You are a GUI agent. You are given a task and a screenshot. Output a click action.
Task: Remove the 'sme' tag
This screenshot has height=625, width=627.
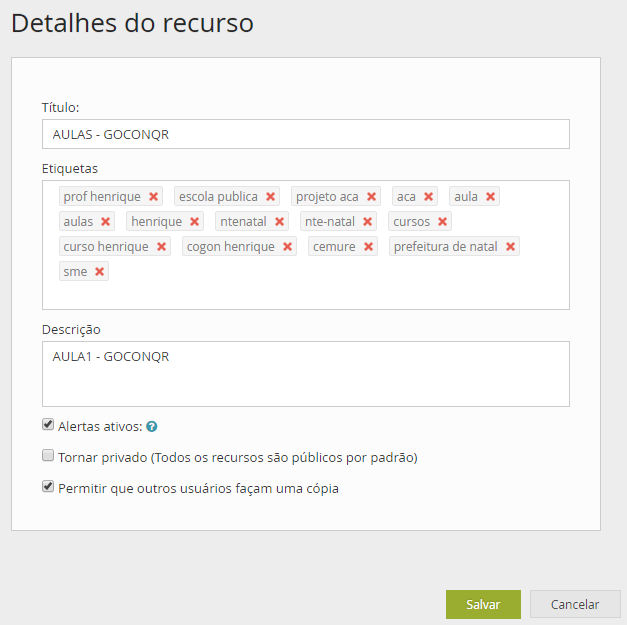99,272
